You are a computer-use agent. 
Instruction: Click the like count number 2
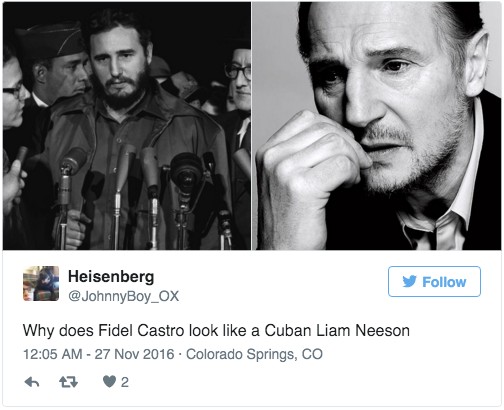click(x=125, y=382)
